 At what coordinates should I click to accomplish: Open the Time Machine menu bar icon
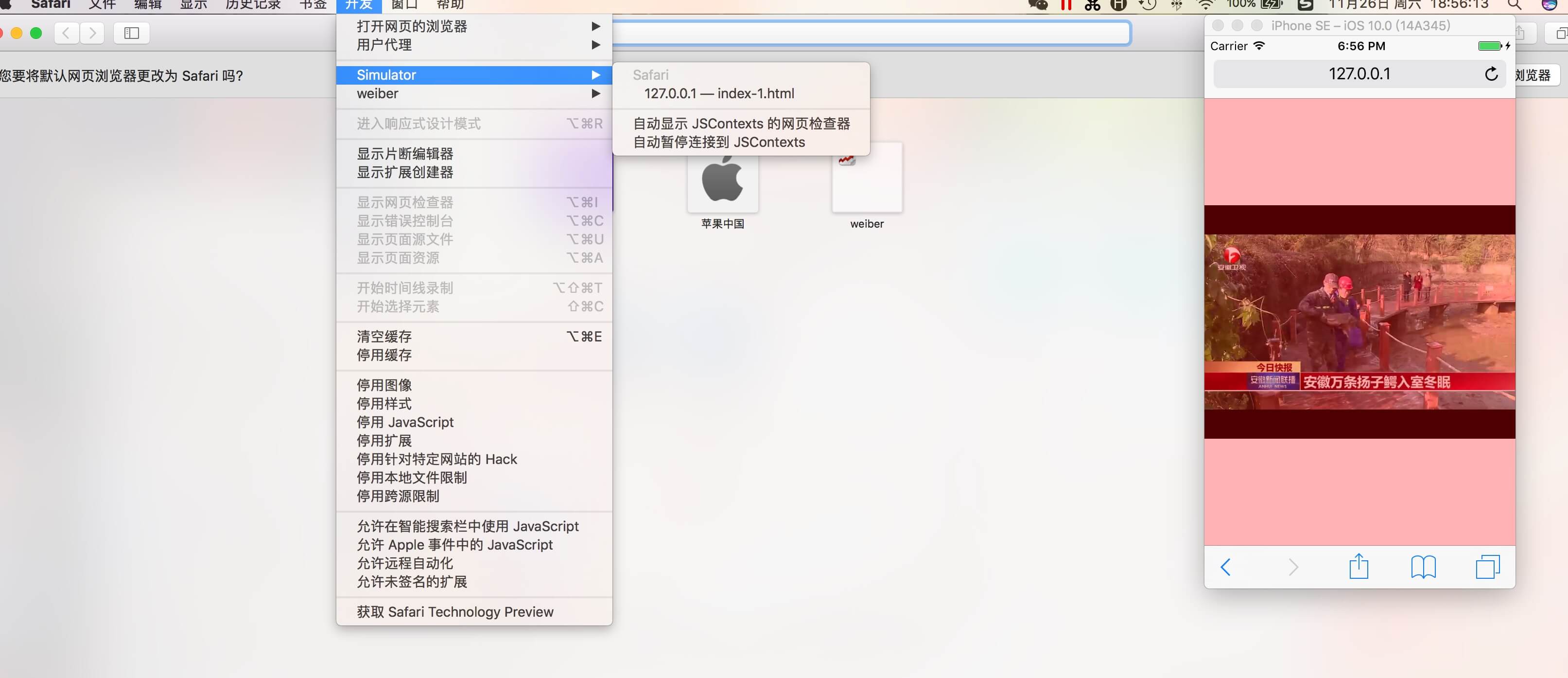point(1147,5)
